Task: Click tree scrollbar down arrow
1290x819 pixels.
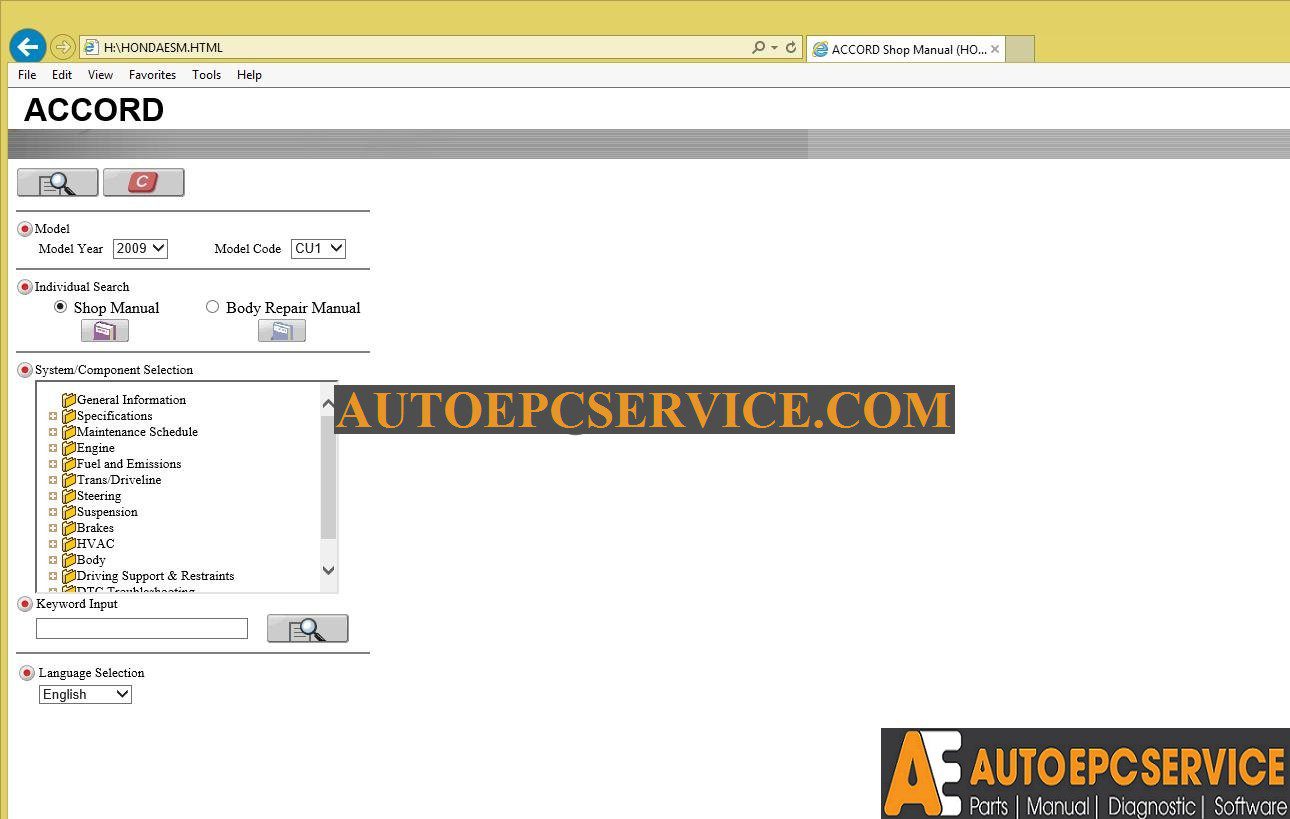Action: 328,570
